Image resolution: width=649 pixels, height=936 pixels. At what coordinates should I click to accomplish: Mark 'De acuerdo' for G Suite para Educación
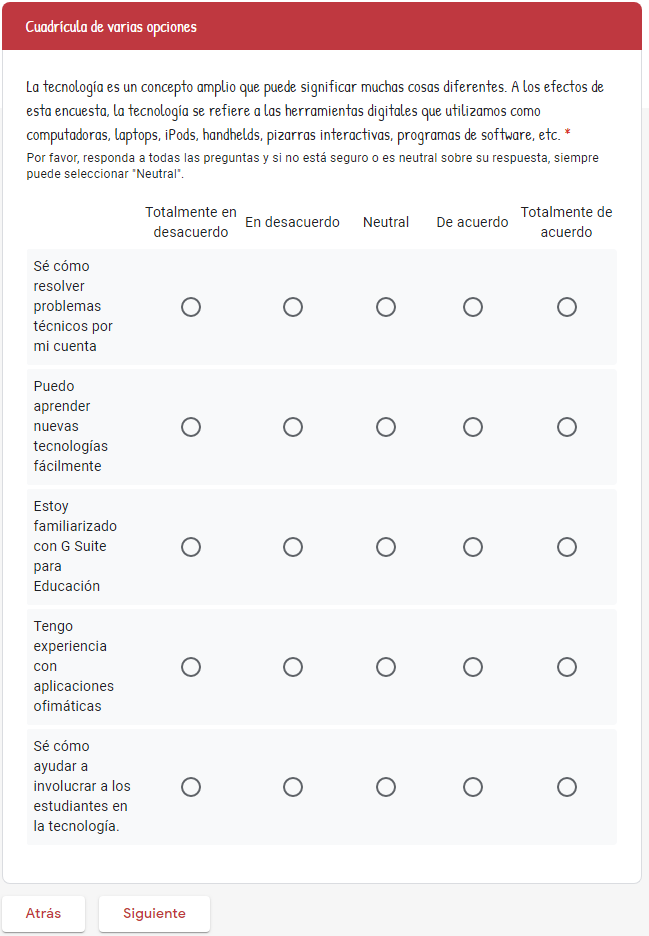click(x=473, y=547)
